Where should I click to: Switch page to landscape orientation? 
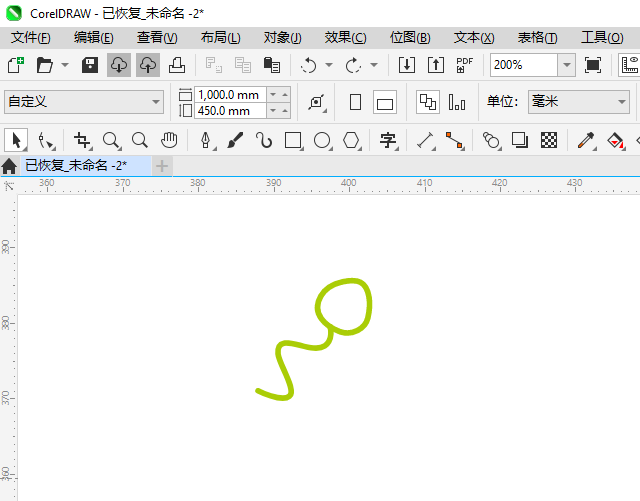[385, 102]
